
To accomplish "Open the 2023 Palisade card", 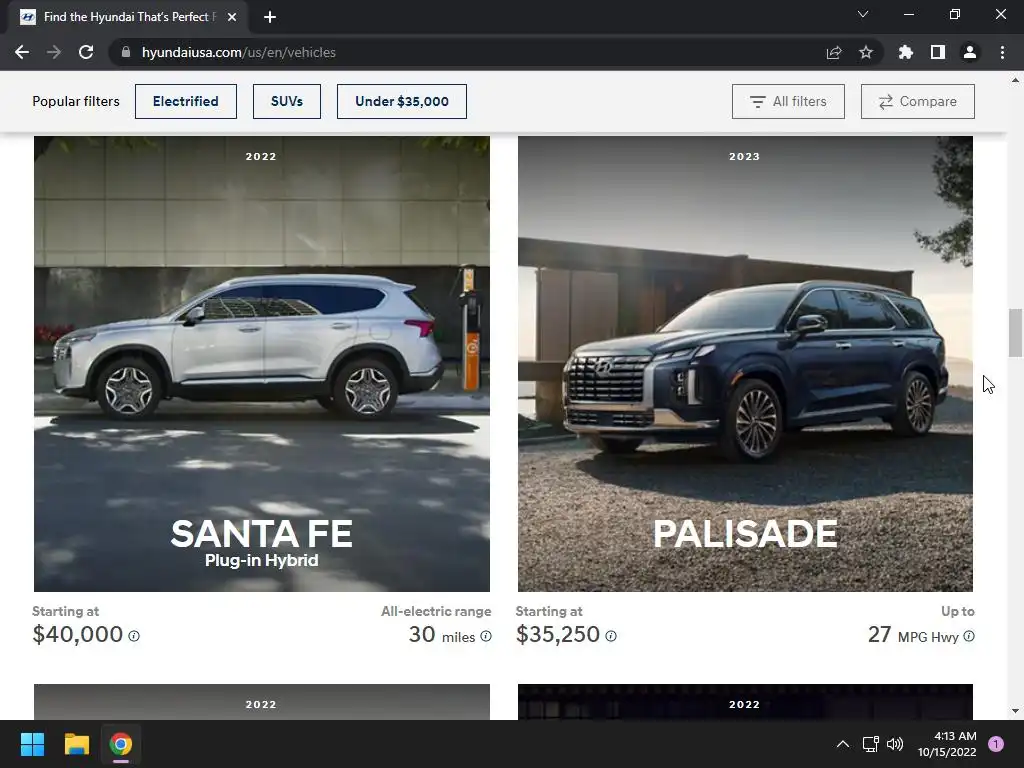I will tap(745, 364).
